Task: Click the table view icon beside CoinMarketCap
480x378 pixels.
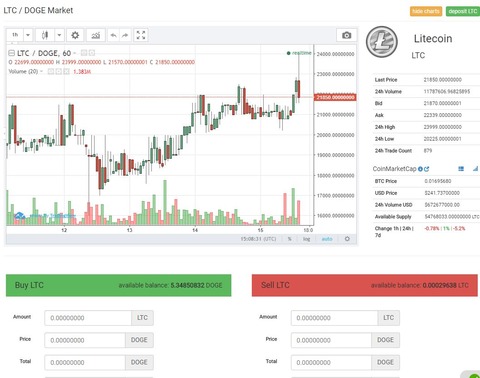Action: pyautogui.click(x=461, y=169)
